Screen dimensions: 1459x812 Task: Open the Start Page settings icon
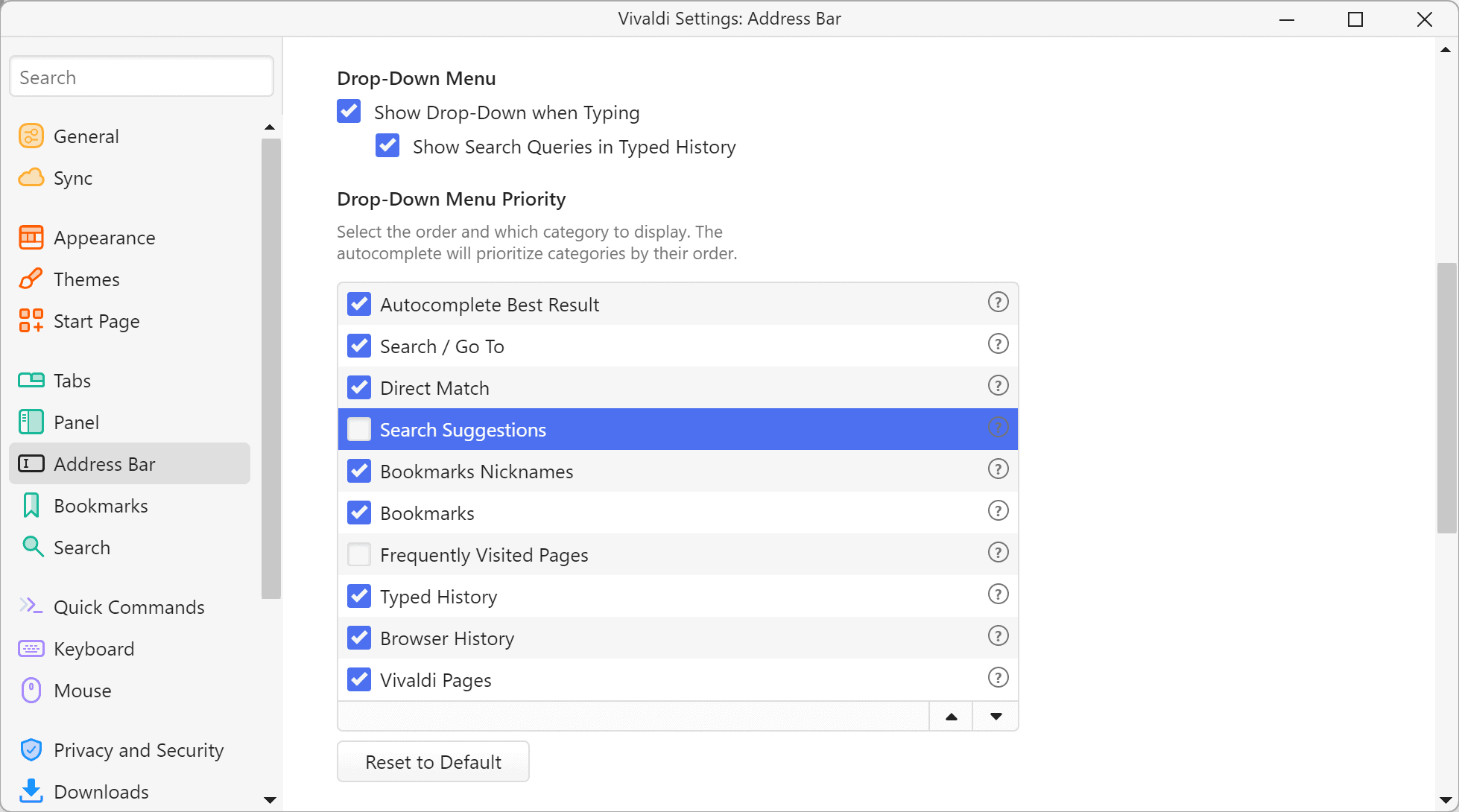click(31, 320)
